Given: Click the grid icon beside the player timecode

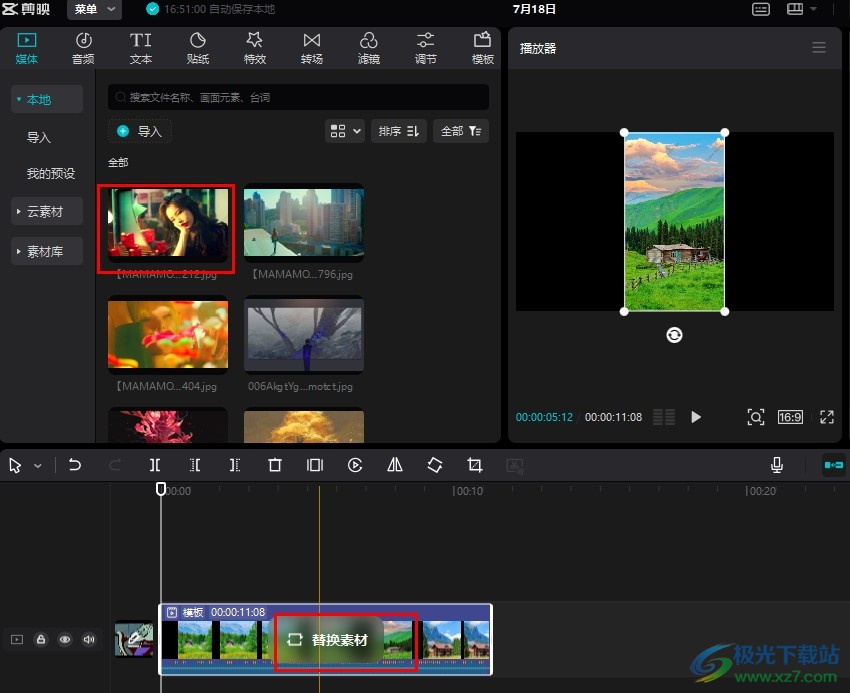Looking at the screenshot, I should pos(664,417).
